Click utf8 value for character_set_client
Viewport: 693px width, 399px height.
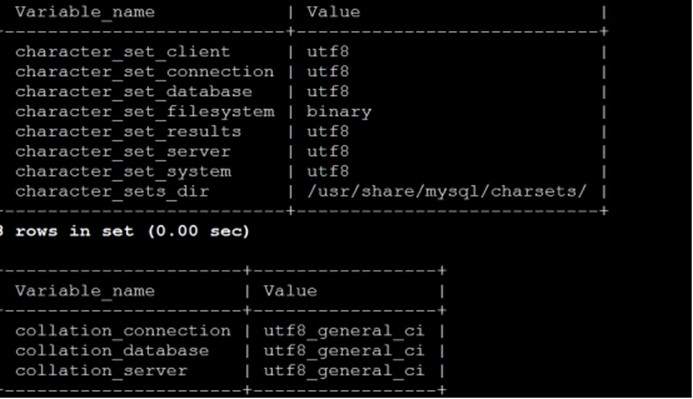[328, 52]
